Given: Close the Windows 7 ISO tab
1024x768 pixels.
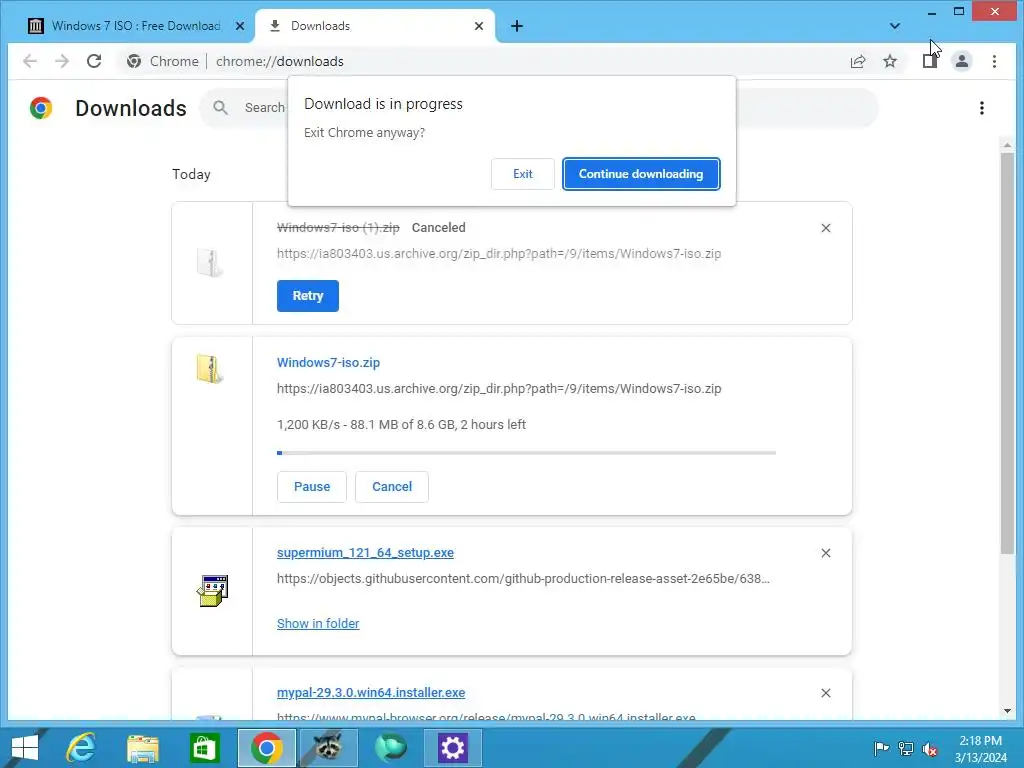Looking at the screenshot, I should point(240,26).
